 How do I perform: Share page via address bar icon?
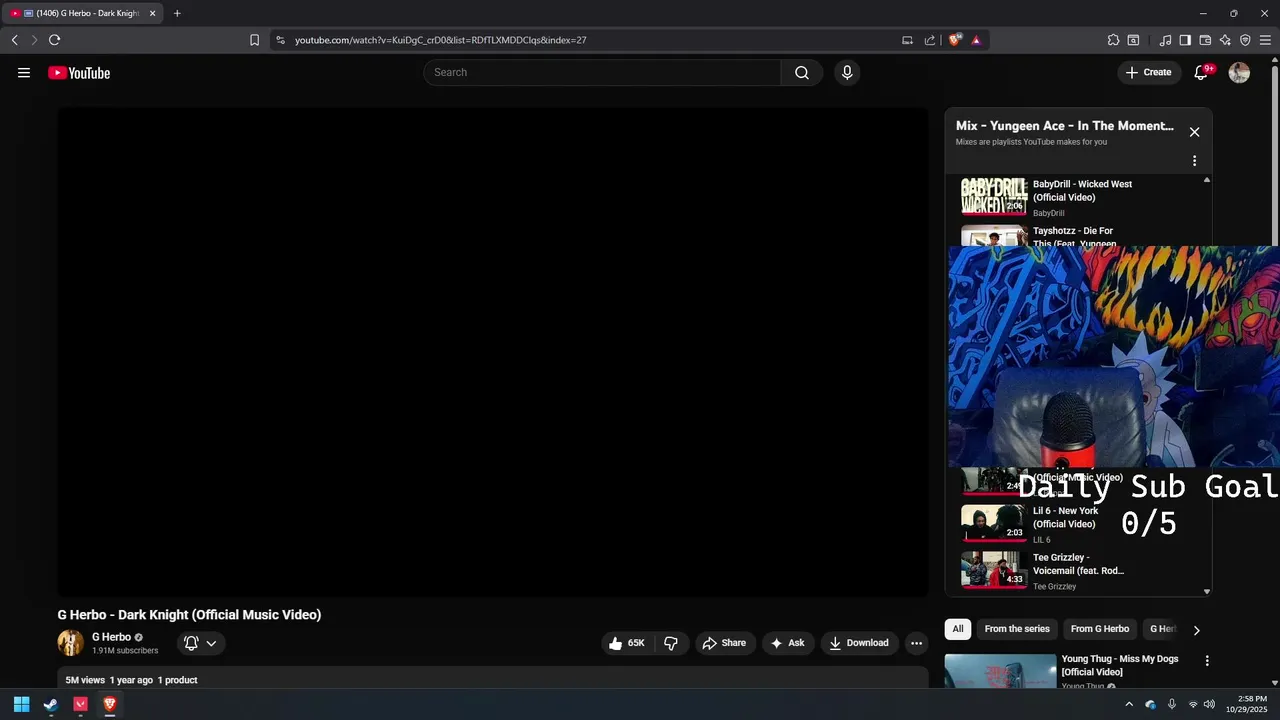pyautogui.click(x=930, y=40)
